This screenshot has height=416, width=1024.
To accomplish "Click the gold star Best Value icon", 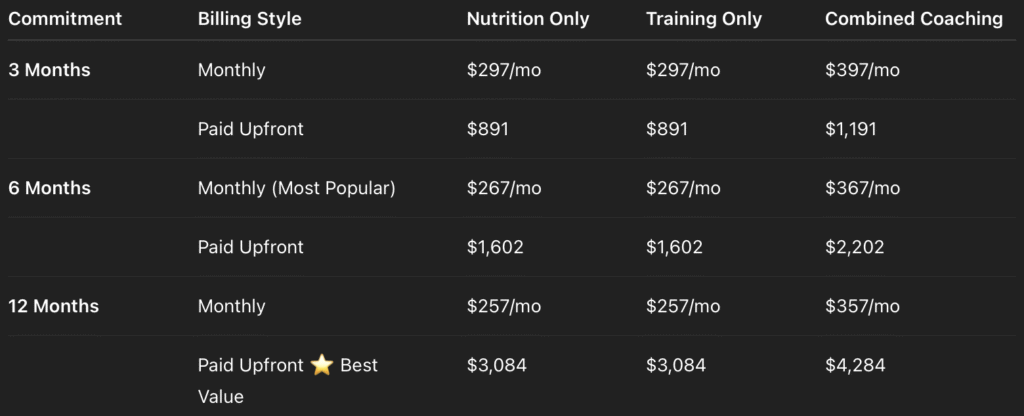I will pos(322,365).
